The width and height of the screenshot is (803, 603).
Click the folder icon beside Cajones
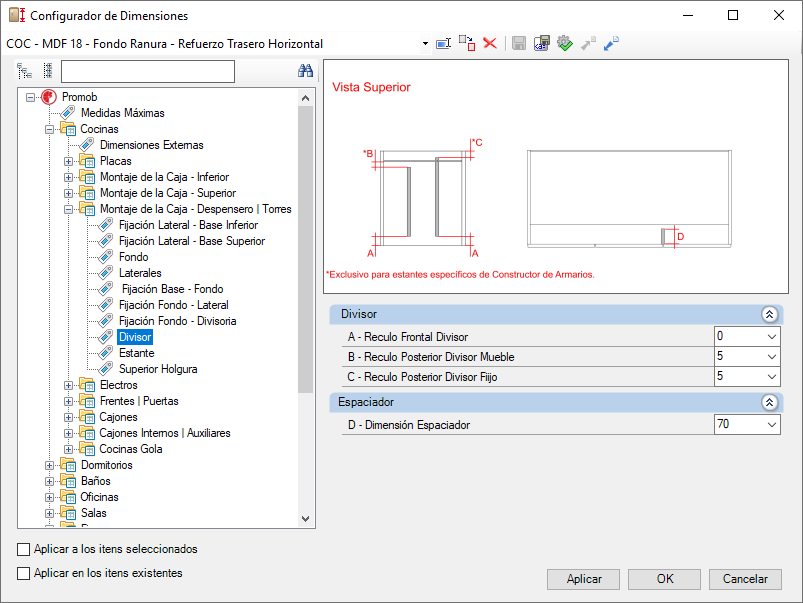(x=87, y=417)
